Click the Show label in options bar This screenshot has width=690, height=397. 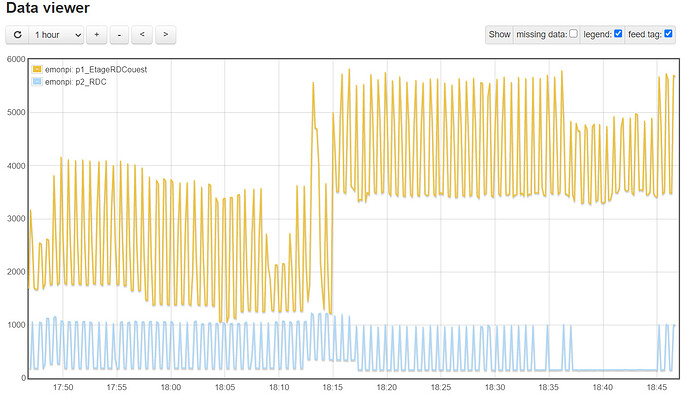(499, 34)
